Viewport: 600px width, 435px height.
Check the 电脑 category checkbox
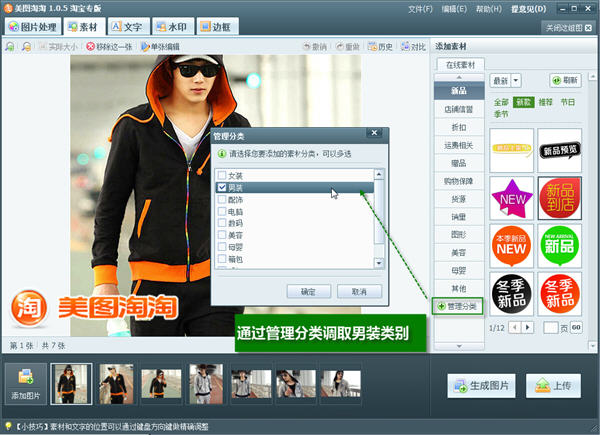click(x=222, y=211)
